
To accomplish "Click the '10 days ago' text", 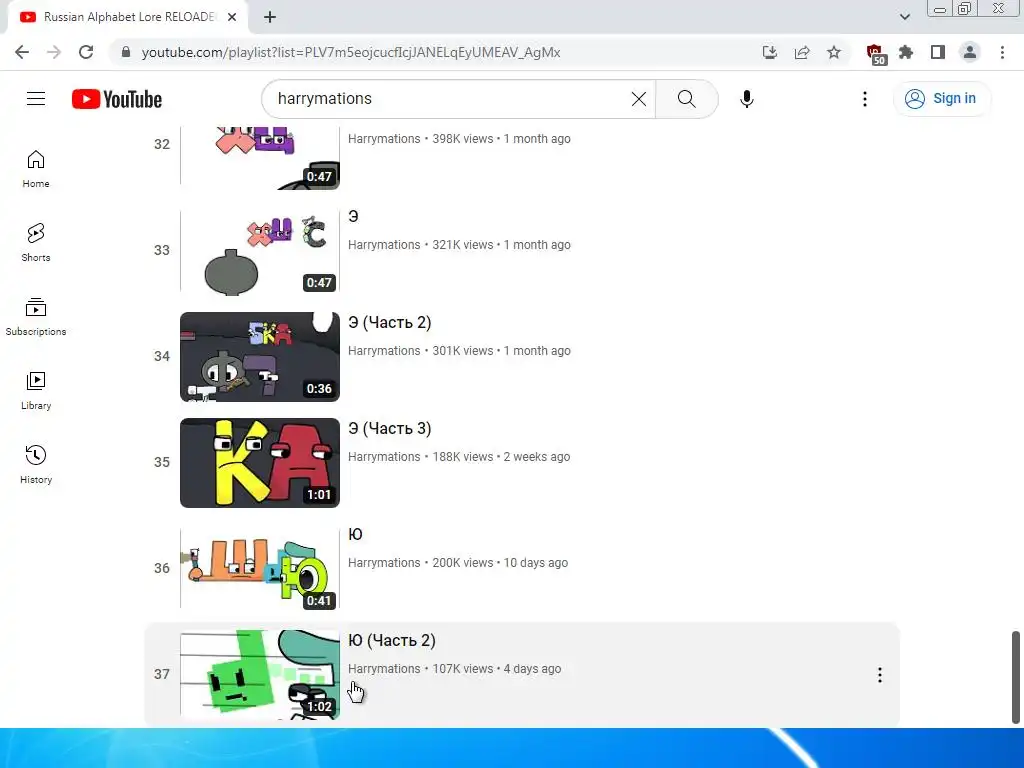I will [536, 563].
